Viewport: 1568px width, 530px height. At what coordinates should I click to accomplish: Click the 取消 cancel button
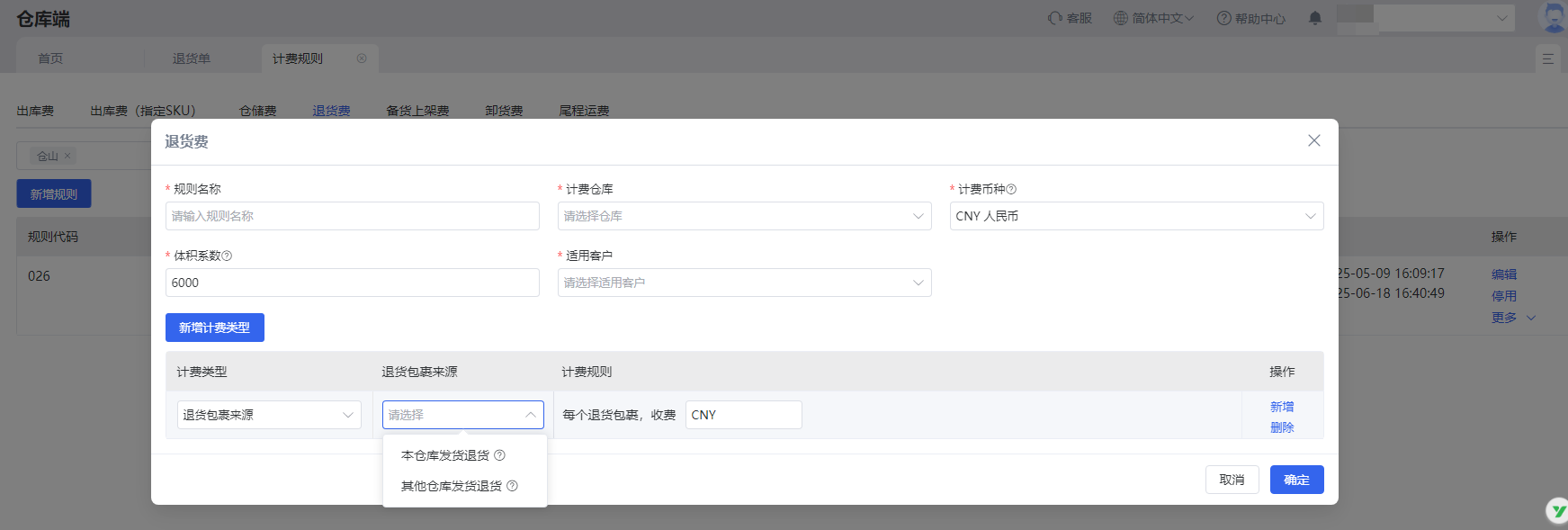pyautogui.click(x=1232, y=480)
